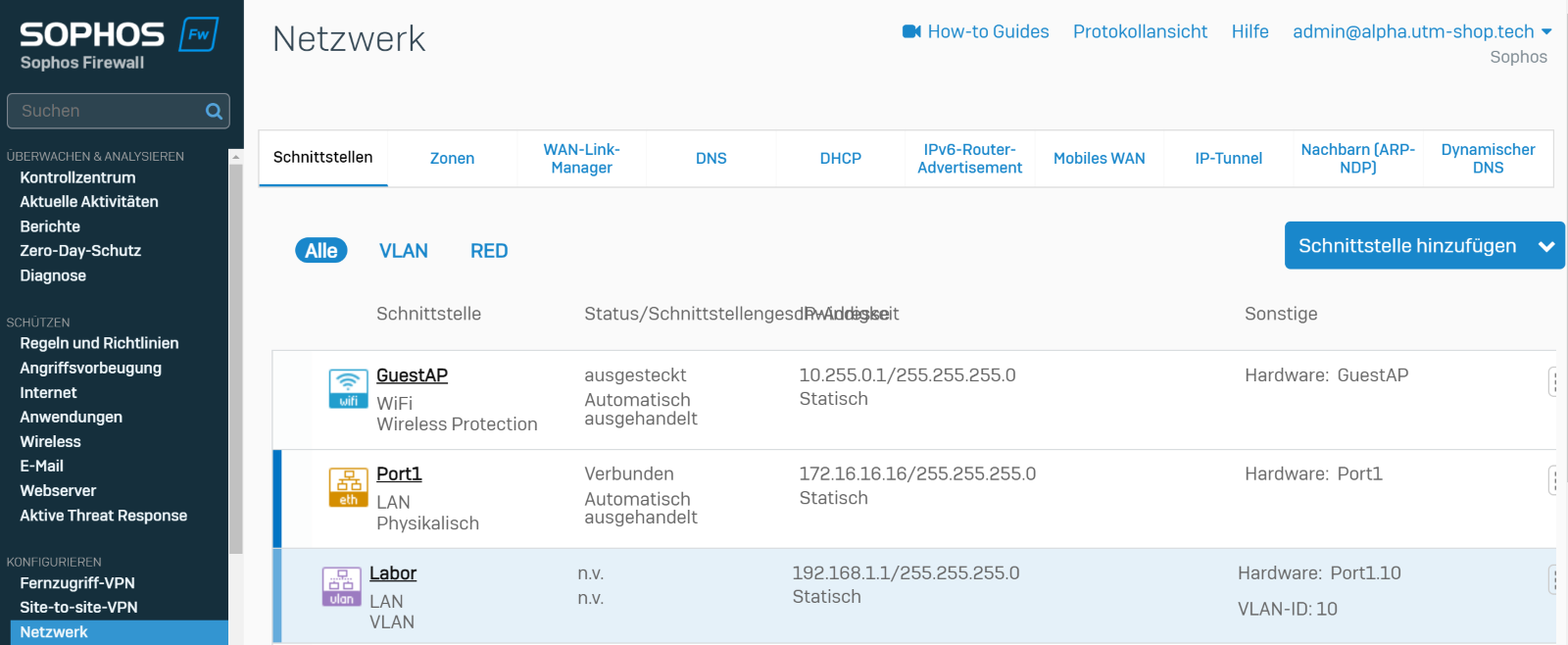1568x645 pixels.
Task: Open Aktuelle Aktivitäten in the sidebar
Action: (89, 202)
